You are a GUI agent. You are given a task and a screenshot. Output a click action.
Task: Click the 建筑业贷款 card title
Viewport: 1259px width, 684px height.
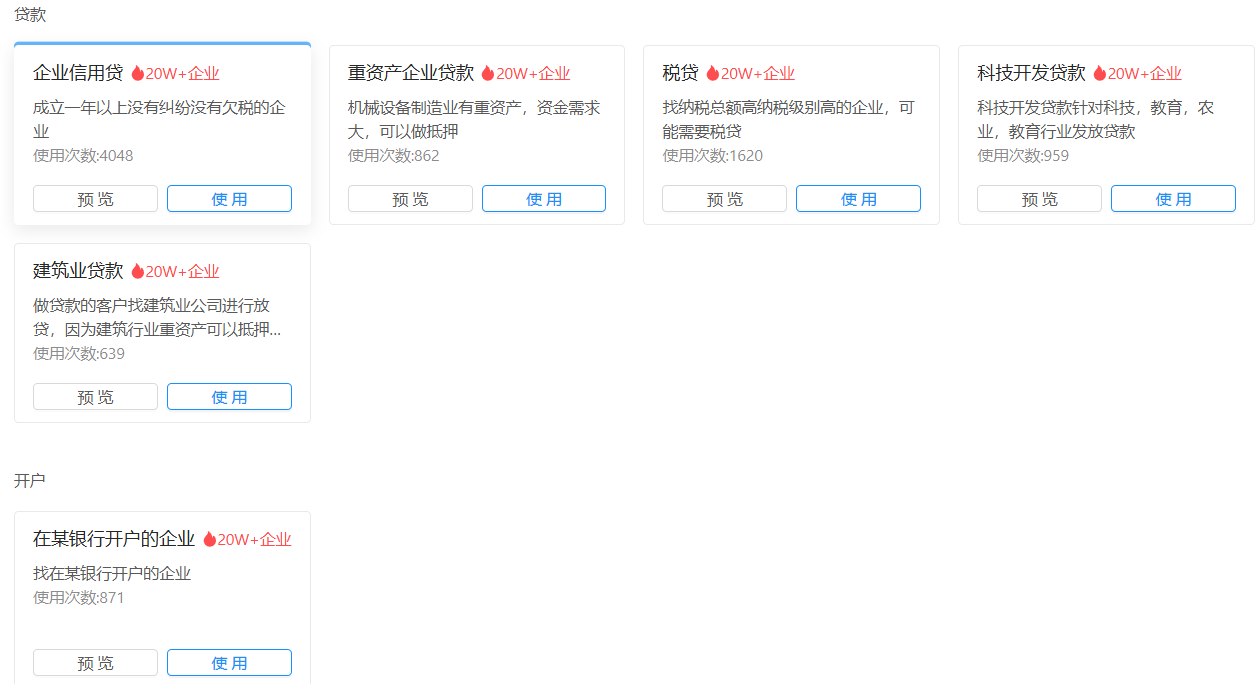pos(78,271)
